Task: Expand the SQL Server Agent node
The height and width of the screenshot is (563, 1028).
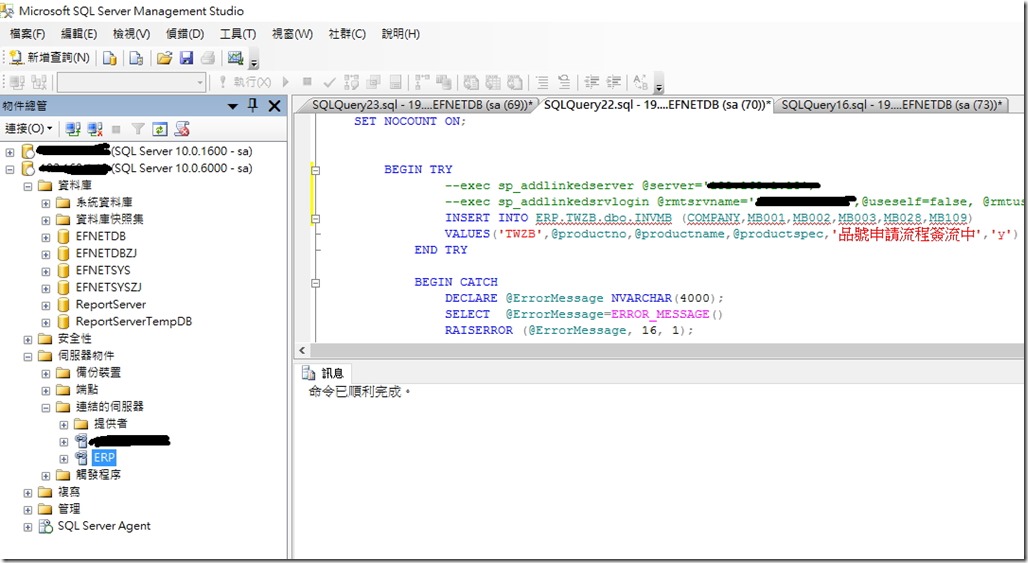Action: coord(28,527)
